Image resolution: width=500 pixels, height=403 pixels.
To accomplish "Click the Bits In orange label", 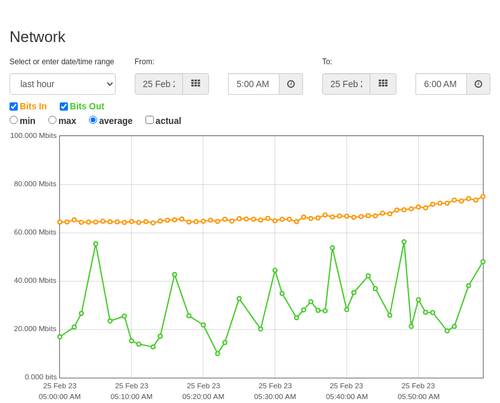I will point(33,106).
